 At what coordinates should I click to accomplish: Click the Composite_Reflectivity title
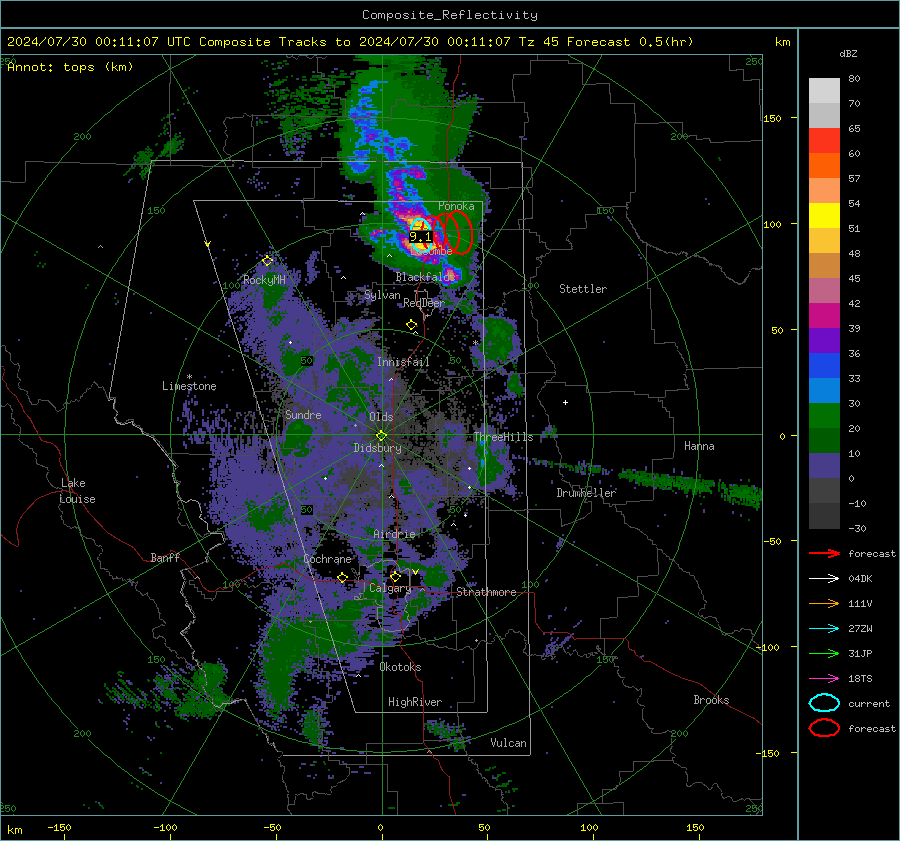click(449, 15)
